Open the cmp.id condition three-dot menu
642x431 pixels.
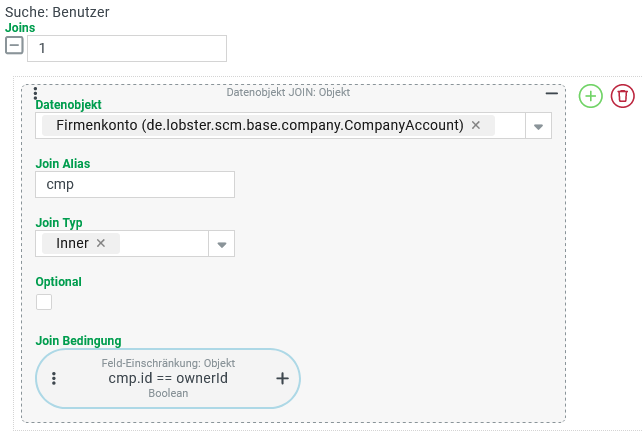[54, 379]
